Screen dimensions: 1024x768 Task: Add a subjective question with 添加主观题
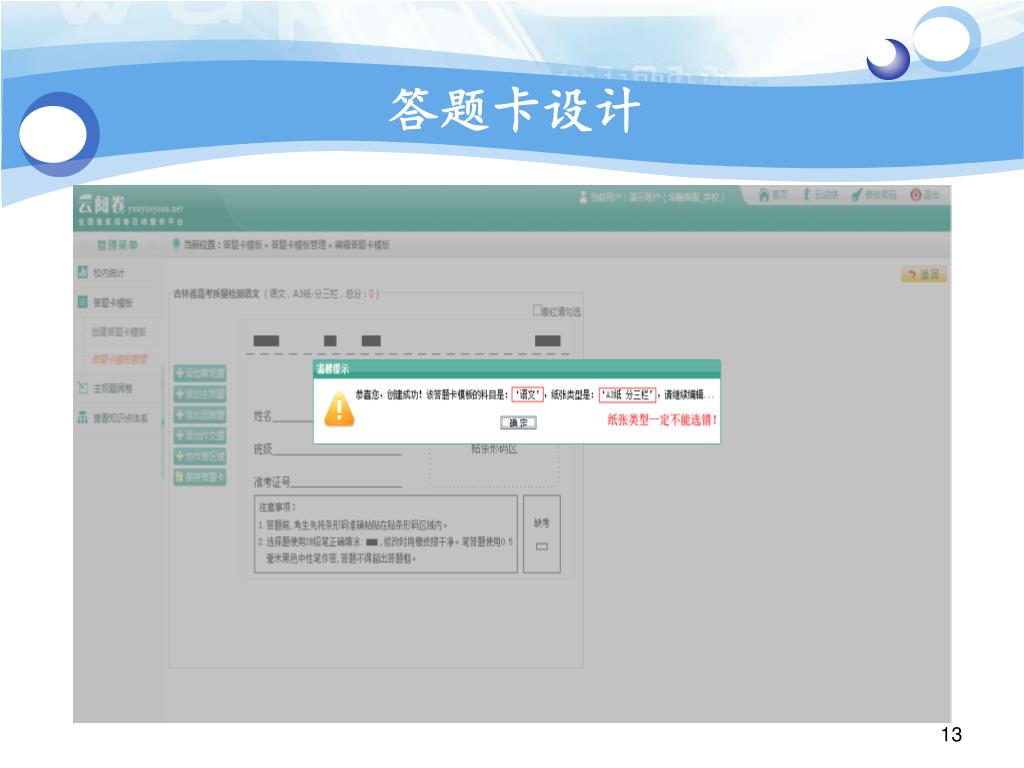tap(200, 394)
